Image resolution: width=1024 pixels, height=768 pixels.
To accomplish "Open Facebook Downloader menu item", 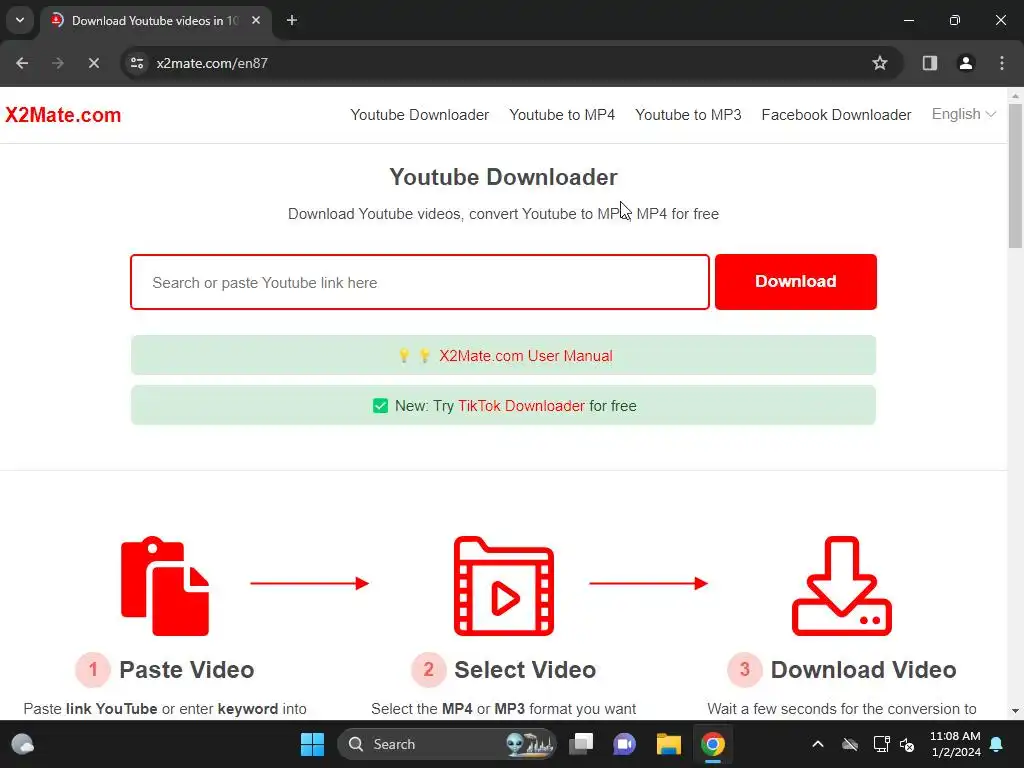I will pos(837,115).
